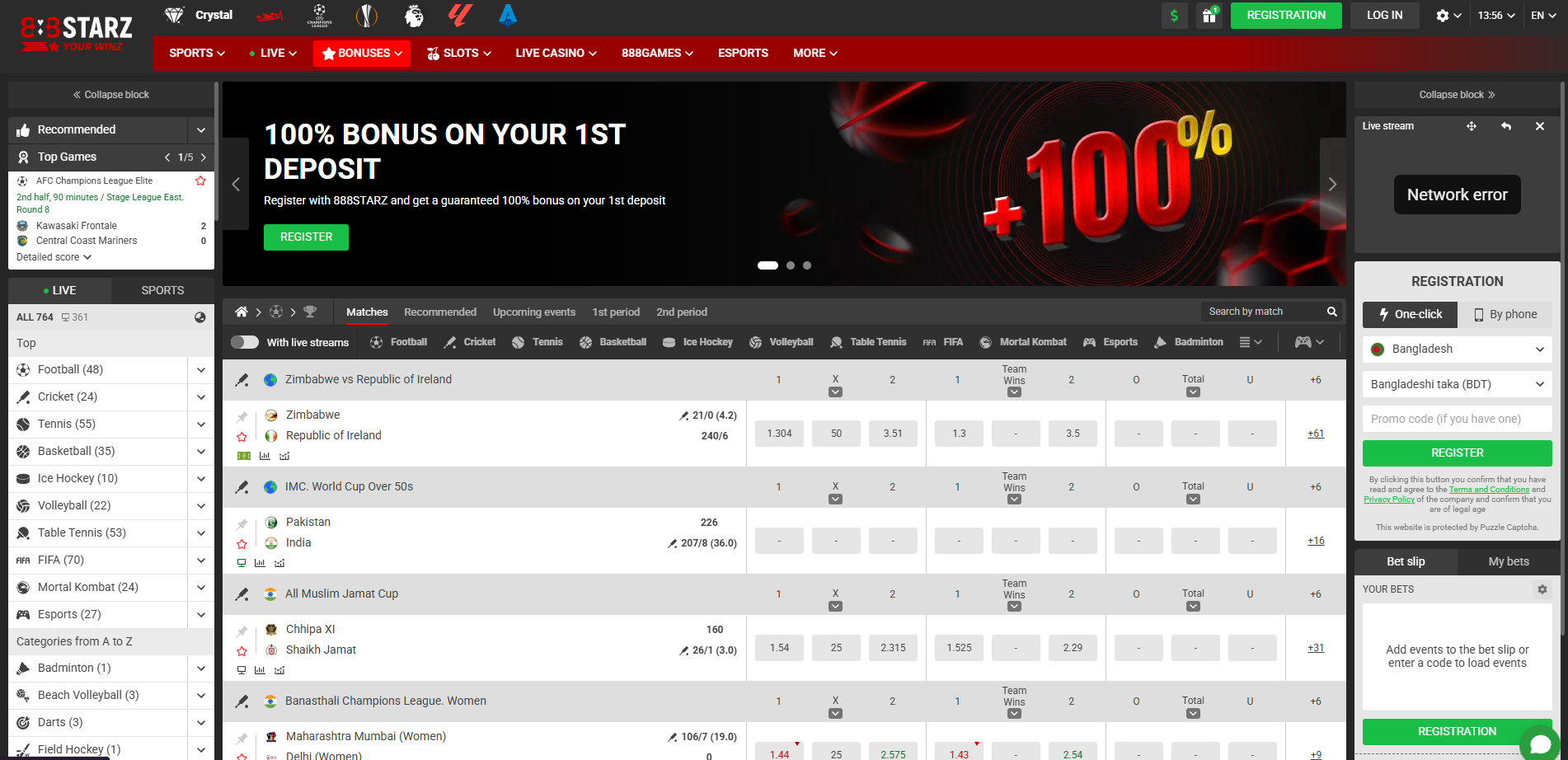1568x760 pixels.
Task: Click the trophy icon in breadcrumb
Action: click(x=310, y=312)
